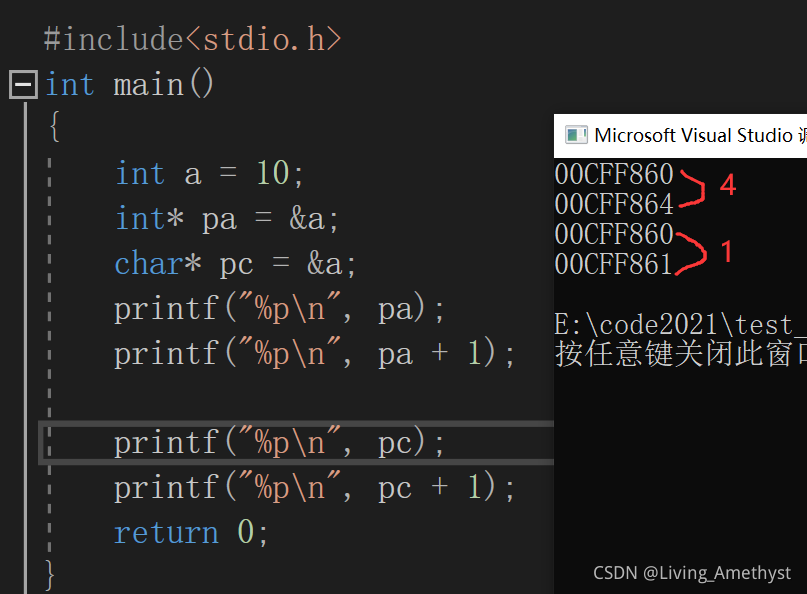Click the CSDN @Living_Amethyst watermark
This screenshot has height=594, width=807.
[x=692, y=573]
